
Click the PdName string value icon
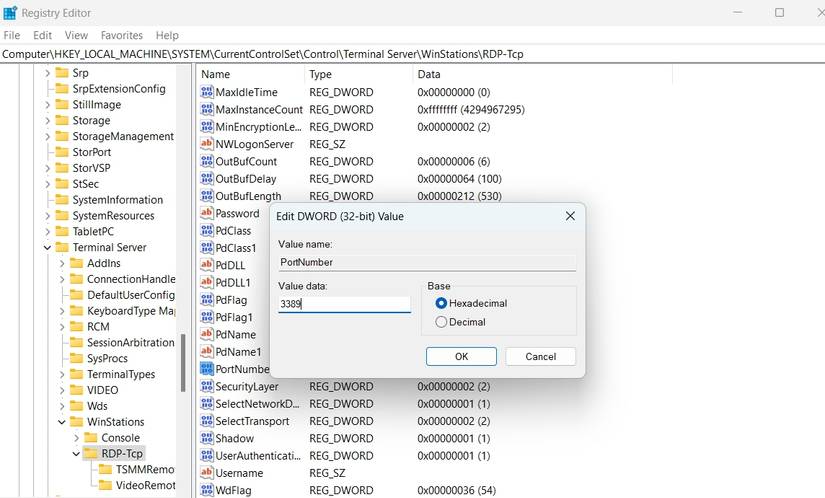coord(207,334)
